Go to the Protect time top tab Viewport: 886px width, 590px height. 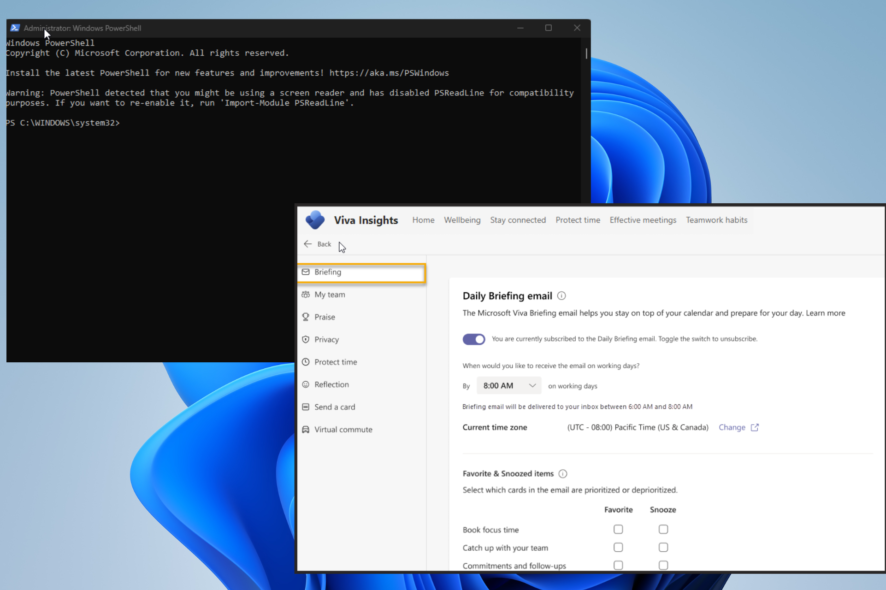click(577, 220)
